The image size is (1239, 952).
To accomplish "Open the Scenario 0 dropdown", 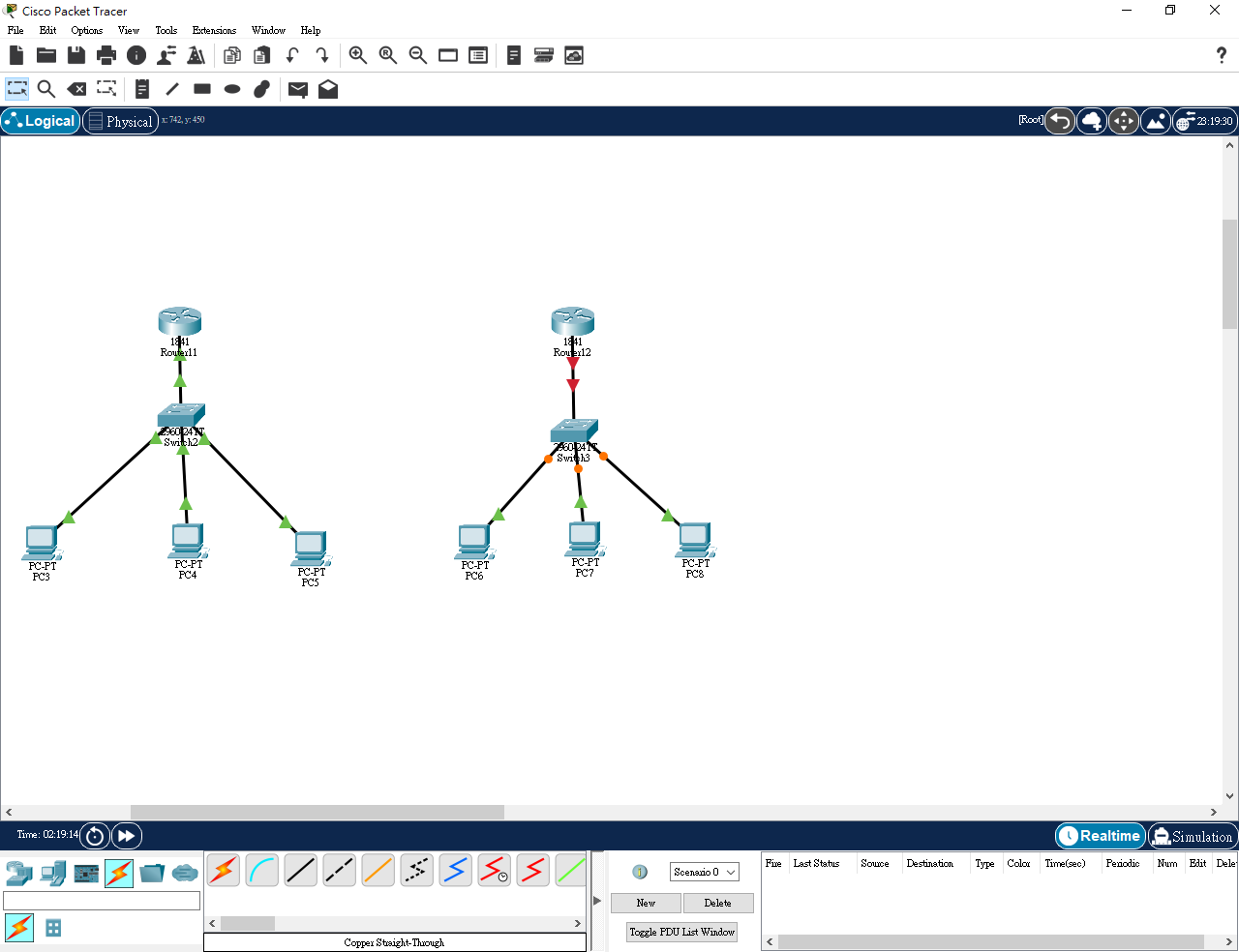I will click(x=704, y=872).
